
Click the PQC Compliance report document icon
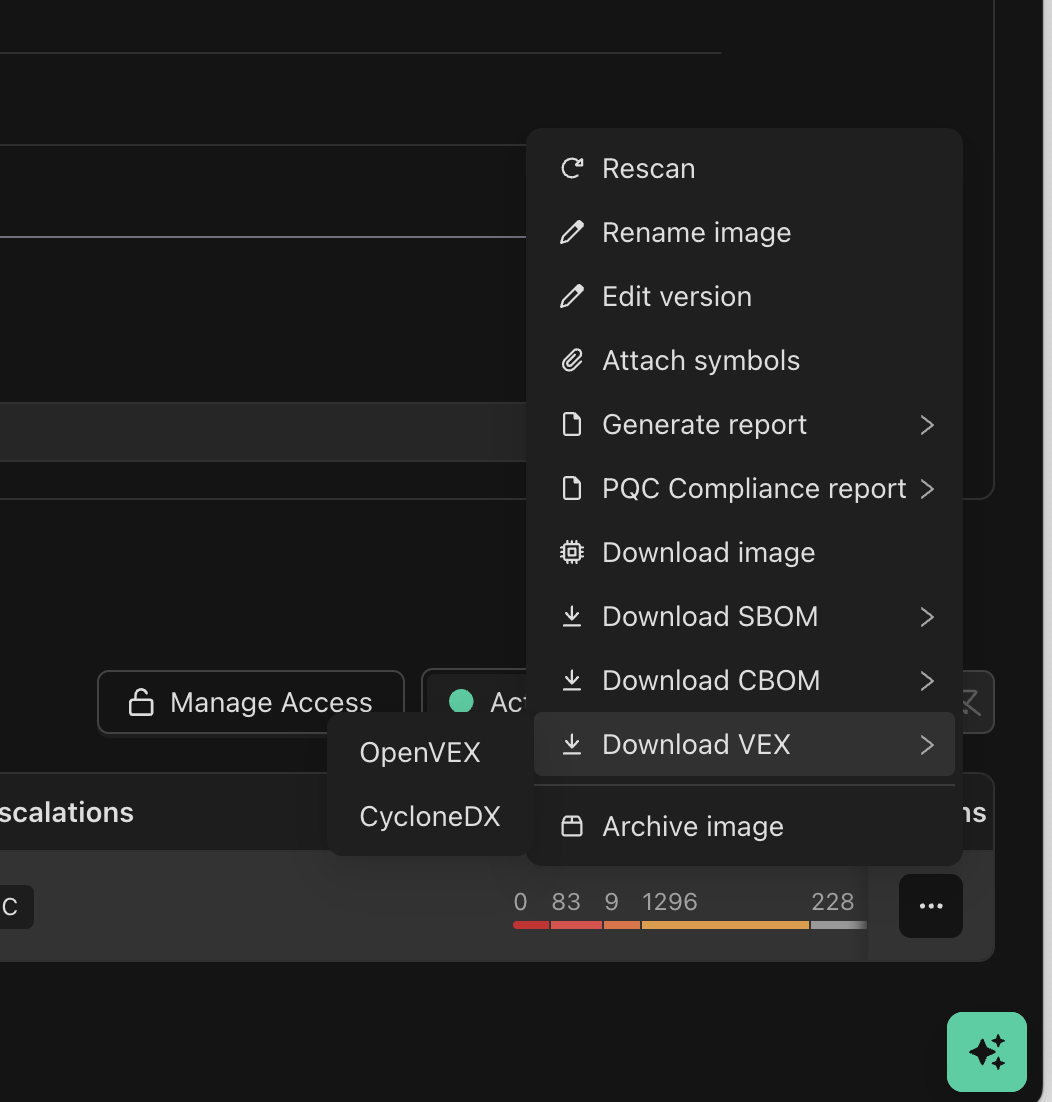click(572, 488)
